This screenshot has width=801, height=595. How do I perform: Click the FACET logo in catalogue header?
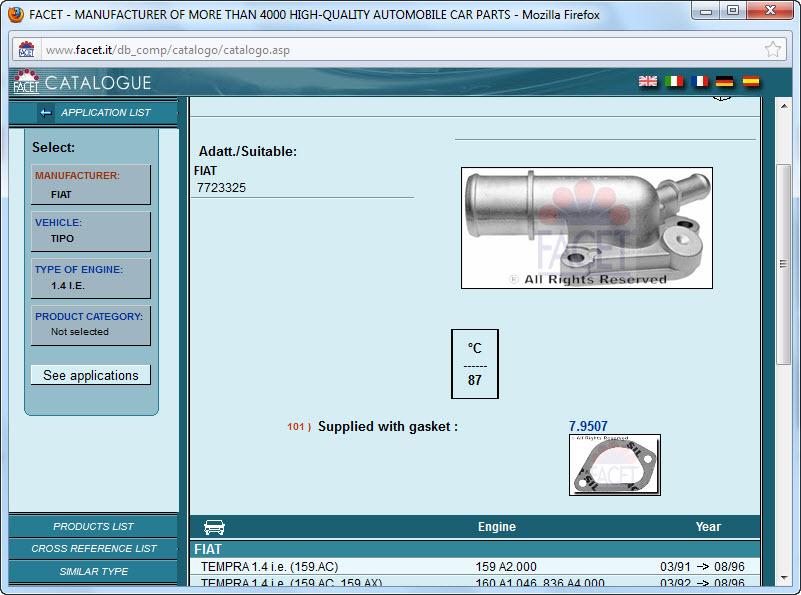tap(26, 82)
